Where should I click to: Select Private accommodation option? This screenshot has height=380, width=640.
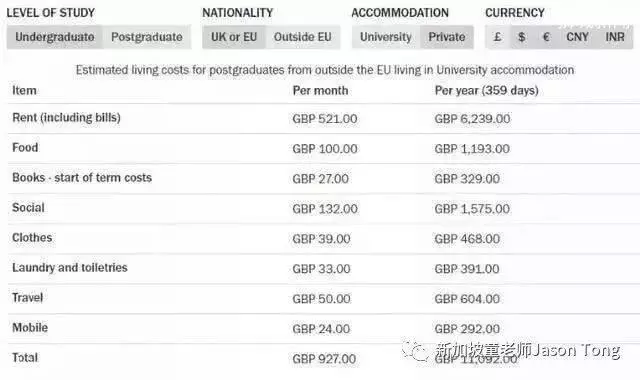(x=447, y=37)
